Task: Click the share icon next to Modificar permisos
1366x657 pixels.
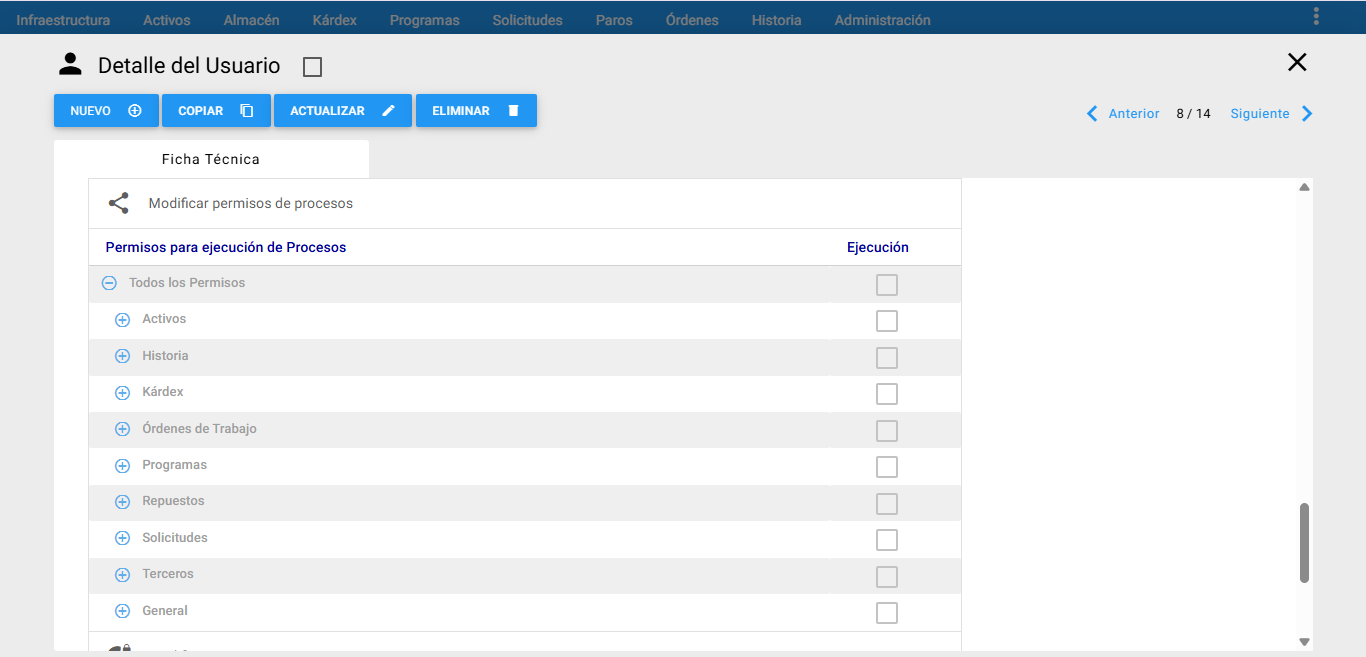Action: (x=118, y=203)
